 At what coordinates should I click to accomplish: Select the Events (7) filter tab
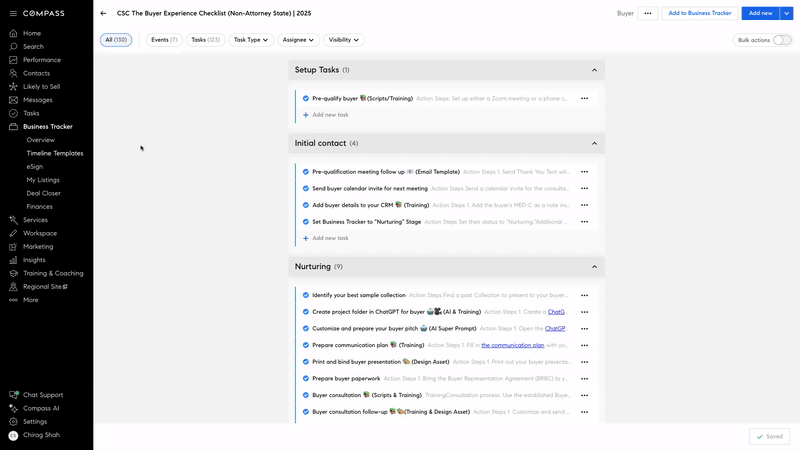pos(164,40)
